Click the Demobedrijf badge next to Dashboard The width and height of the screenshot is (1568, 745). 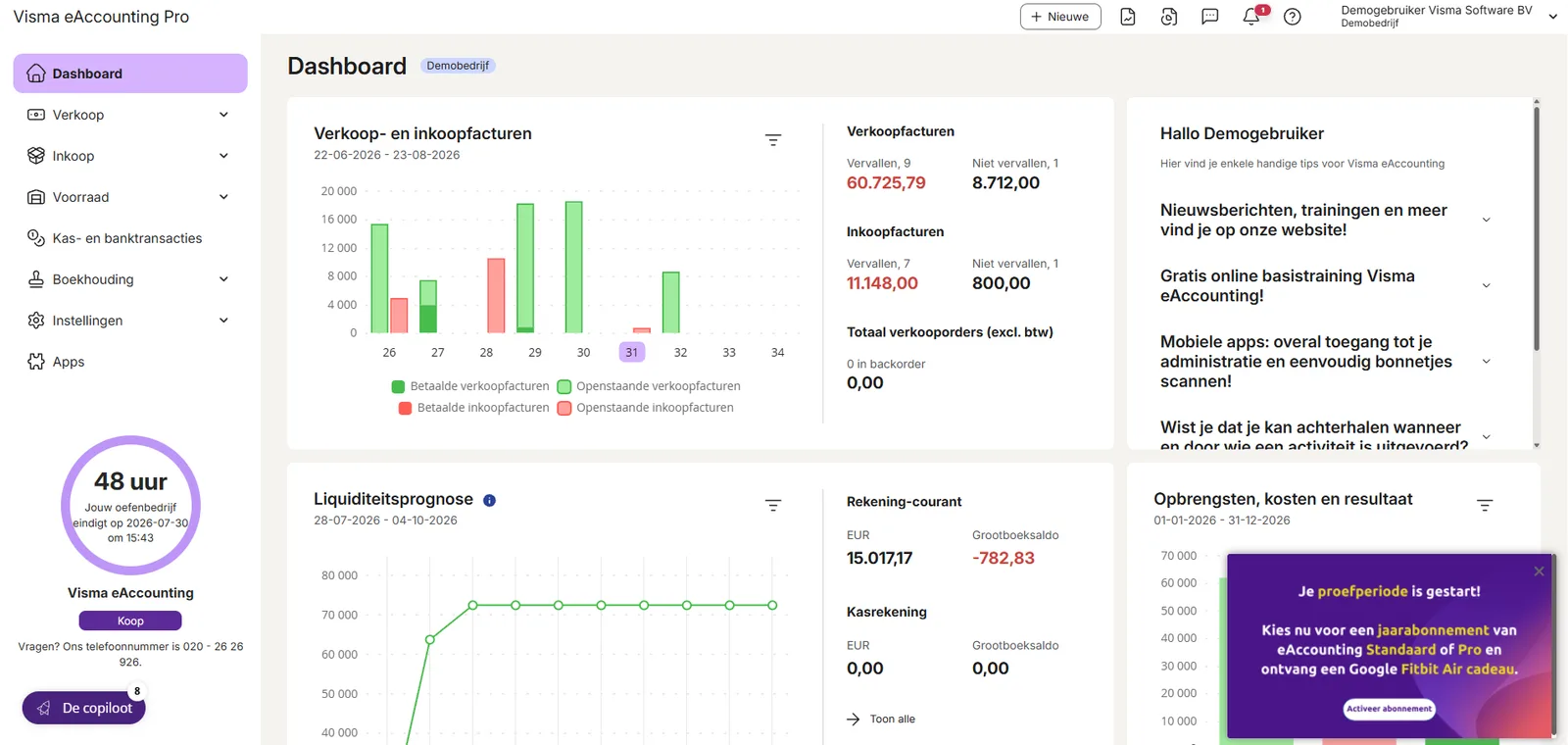pos(458,66)
